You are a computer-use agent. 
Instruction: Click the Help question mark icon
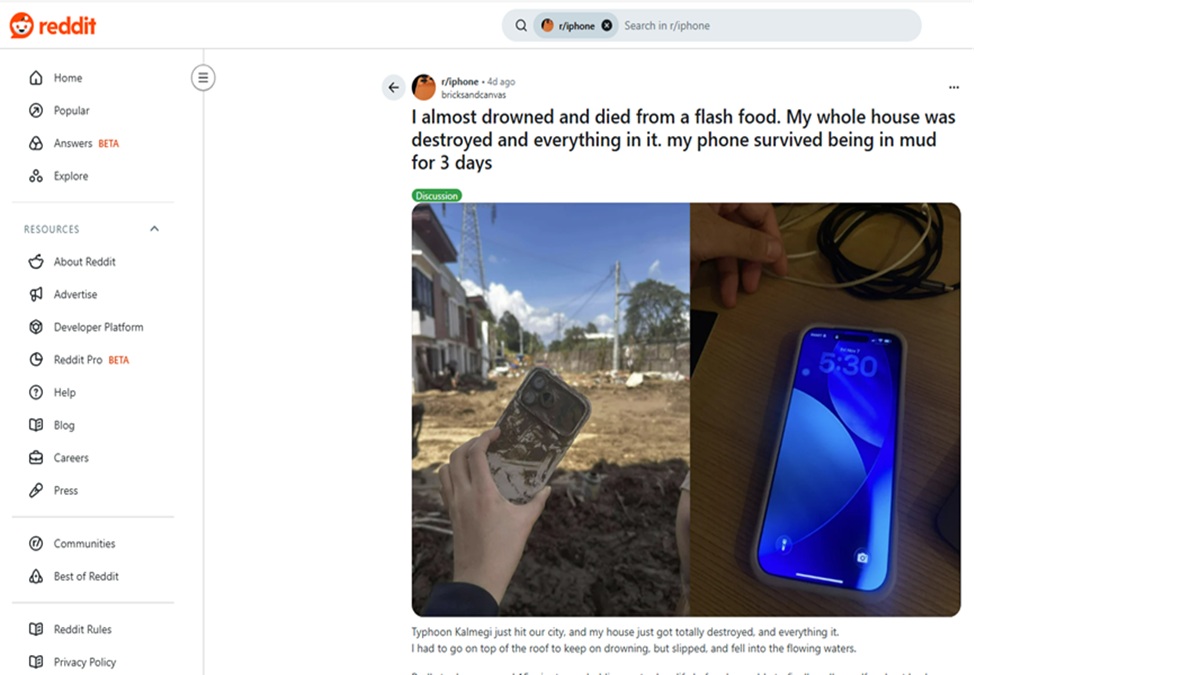[36, 392]
